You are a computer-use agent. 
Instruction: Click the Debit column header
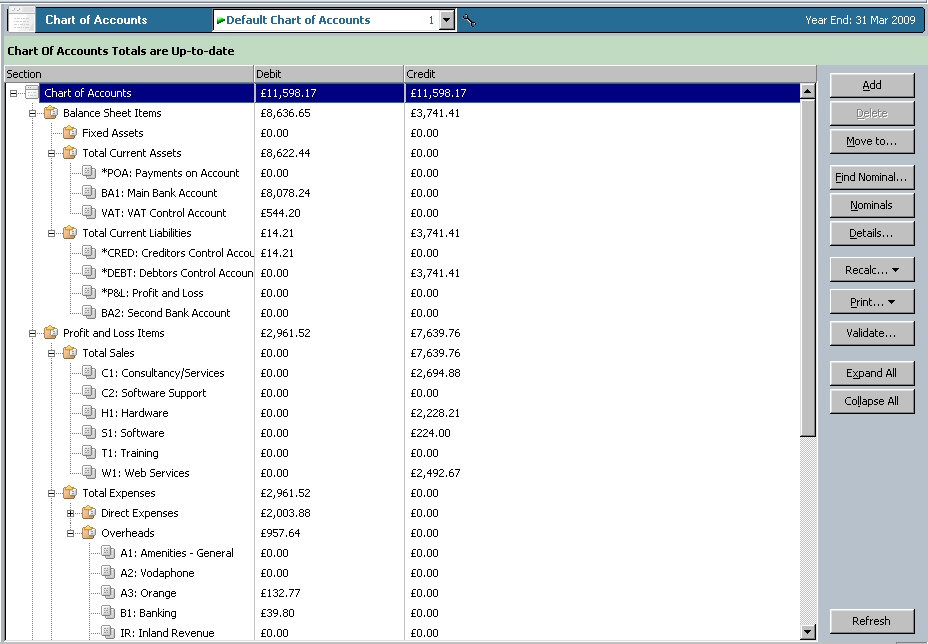pyautogui.click(x=329, y=74)
